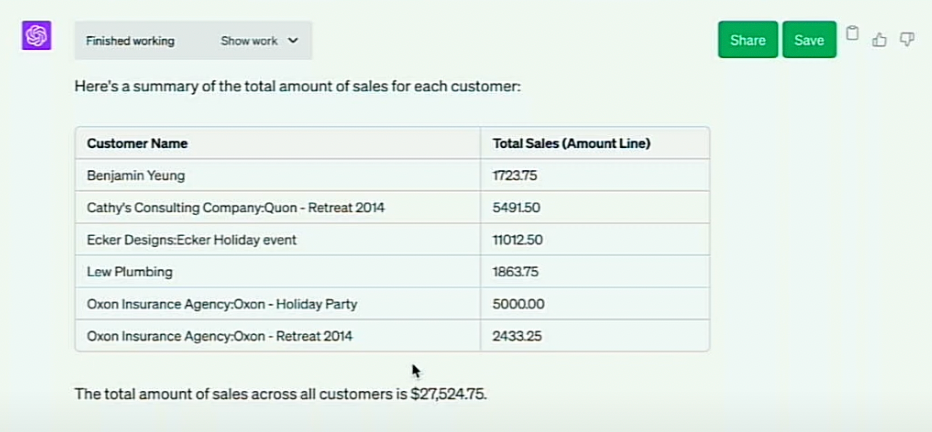Select the Lew Plumbing customer cell
The image size is (932, 432).
click(130, 272)
